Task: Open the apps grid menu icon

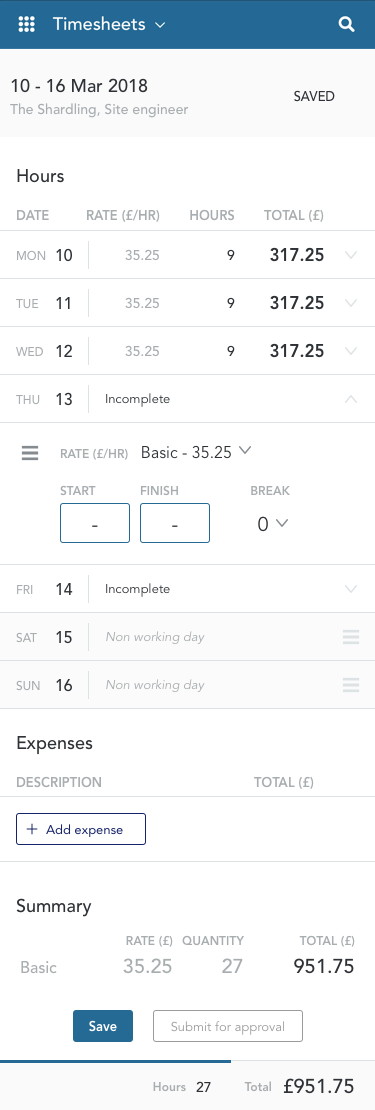Action: coord(26,24)
